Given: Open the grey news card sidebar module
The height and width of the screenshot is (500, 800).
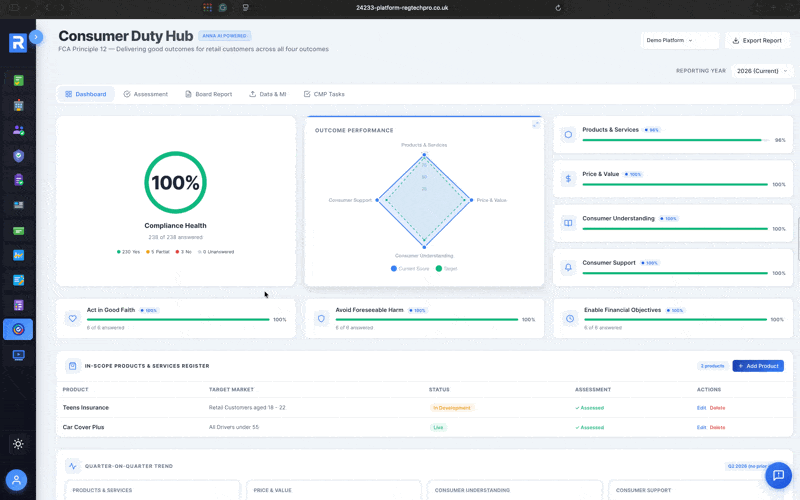Looking at the screenshot, I should (18, 205).
